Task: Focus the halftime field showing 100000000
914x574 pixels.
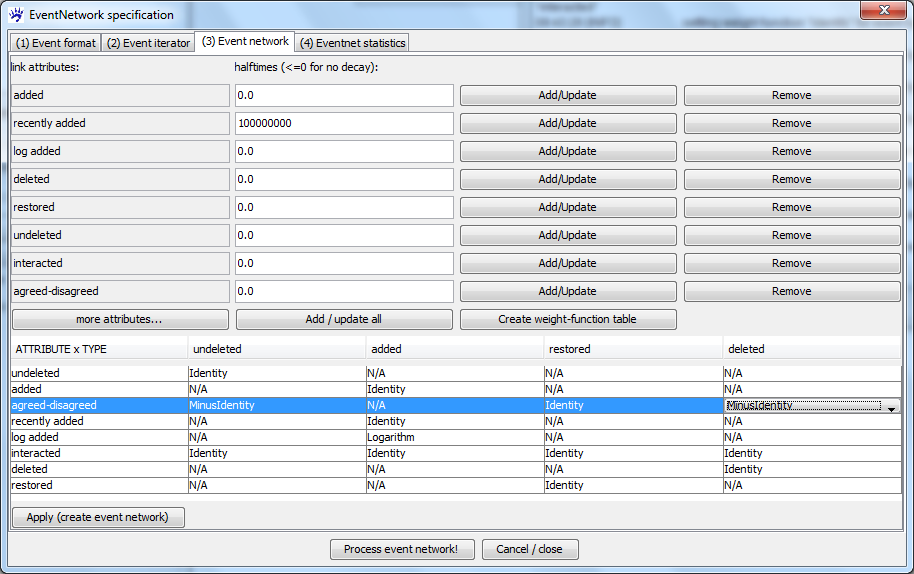Action: pyautogui.click(x=344, y=124)
